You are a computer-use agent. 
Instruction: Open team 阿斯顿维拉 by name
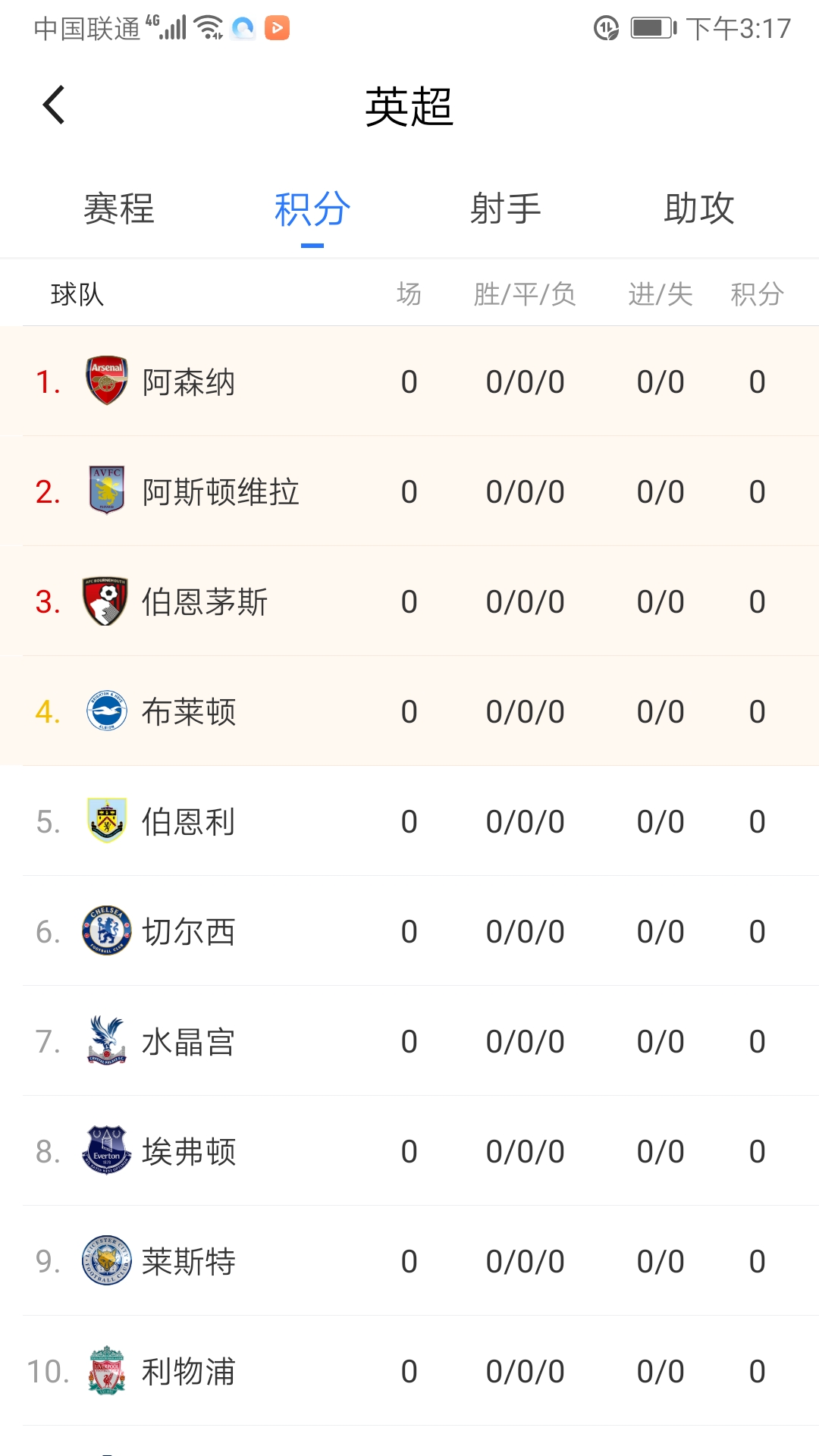click(221, 492)
